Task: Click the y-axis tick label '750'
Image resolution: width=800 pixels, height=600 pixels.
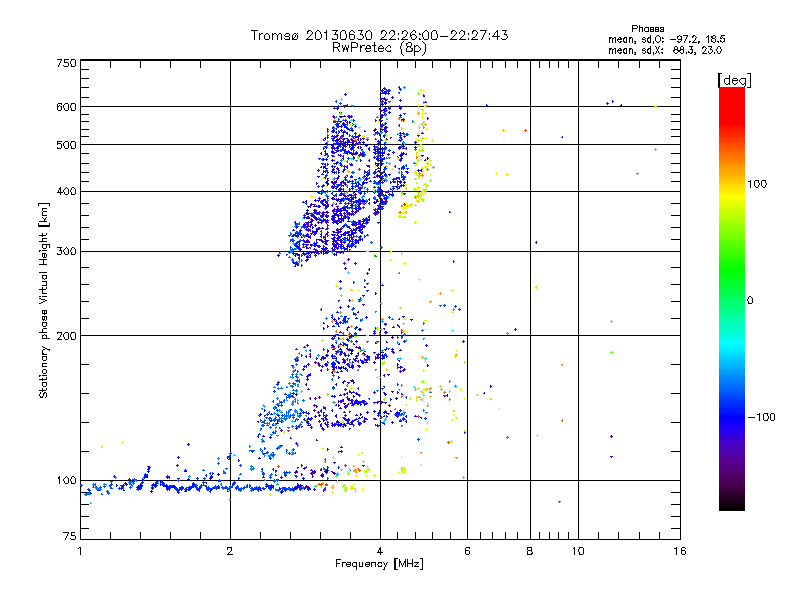Action: (x=66, y=63)
